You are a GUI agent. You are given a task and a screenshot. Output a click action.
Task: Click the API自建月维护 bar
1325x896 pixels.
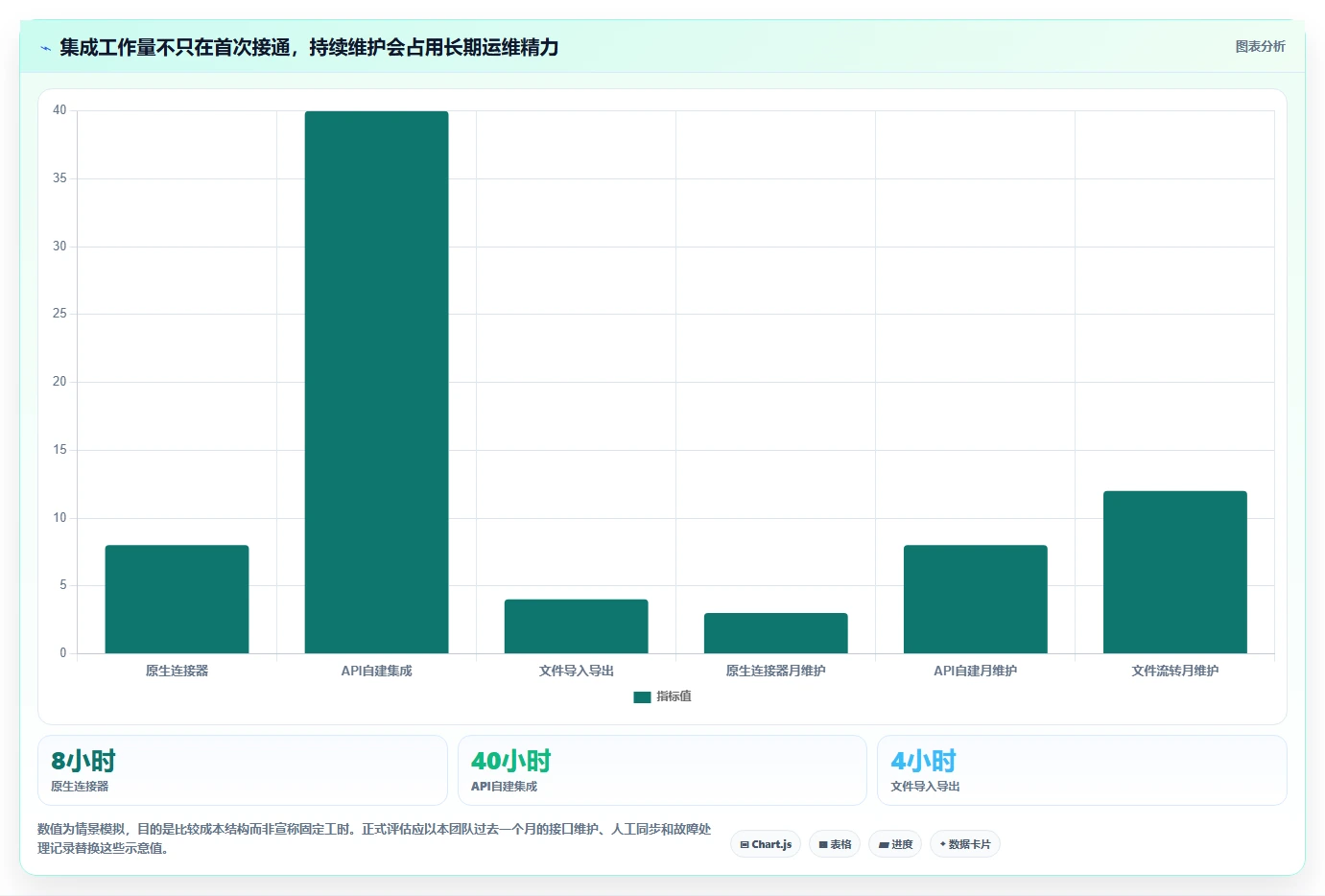click(x=975, y=600)
